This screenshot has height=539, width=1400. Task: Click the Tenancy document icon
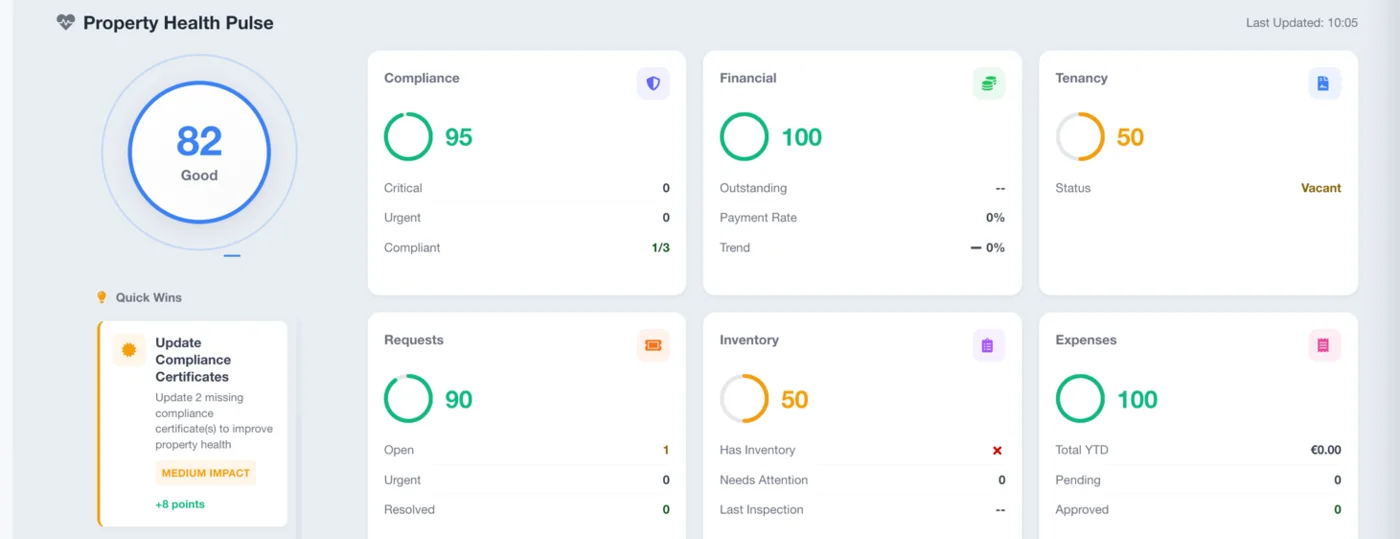click(1324, 84)
